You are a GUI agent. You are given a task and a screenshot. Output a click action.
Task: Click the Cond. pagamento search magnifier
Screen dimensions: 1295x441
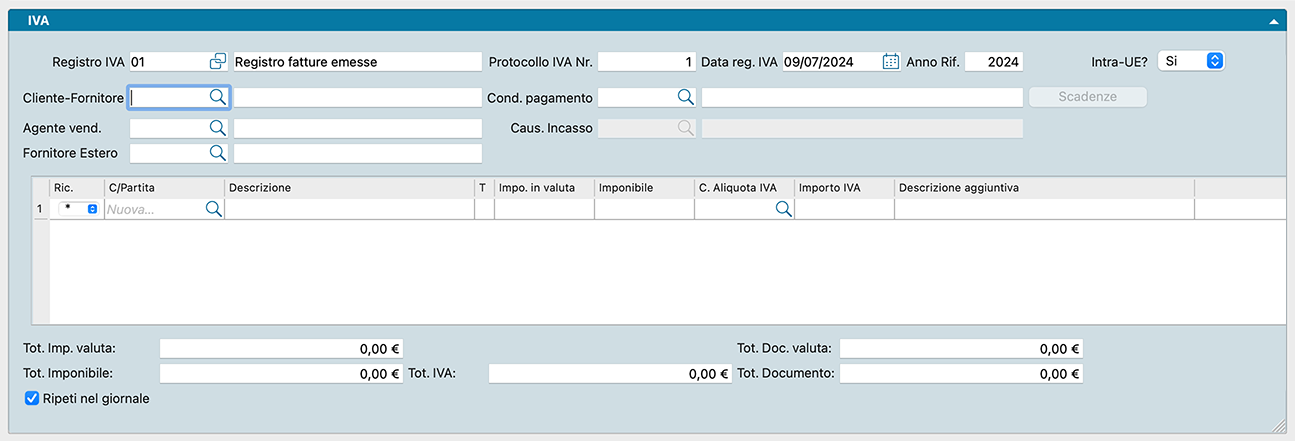click(x=685, y=97)
